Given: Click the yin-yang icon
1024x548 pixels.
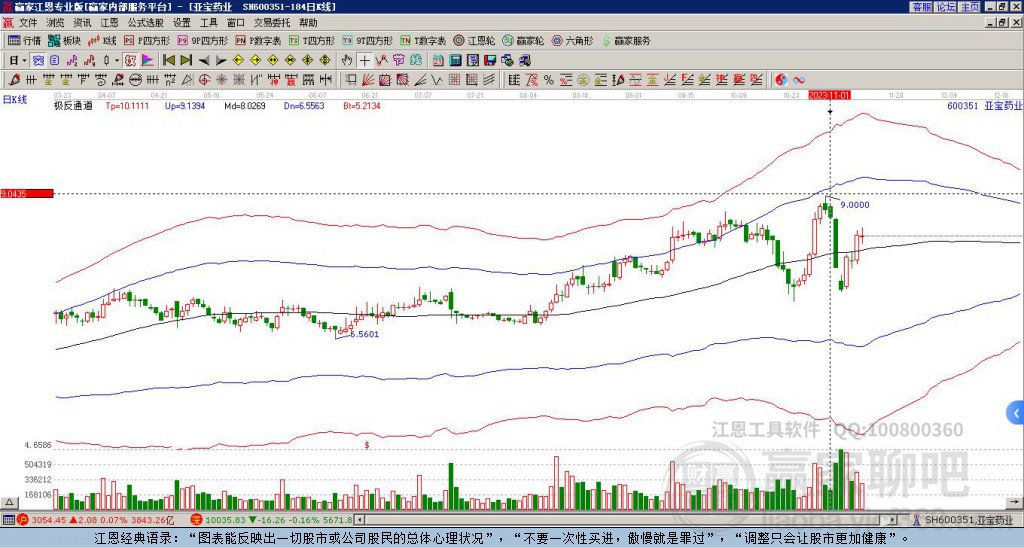Looking at the screenshot, I should [x=781, y=80].
